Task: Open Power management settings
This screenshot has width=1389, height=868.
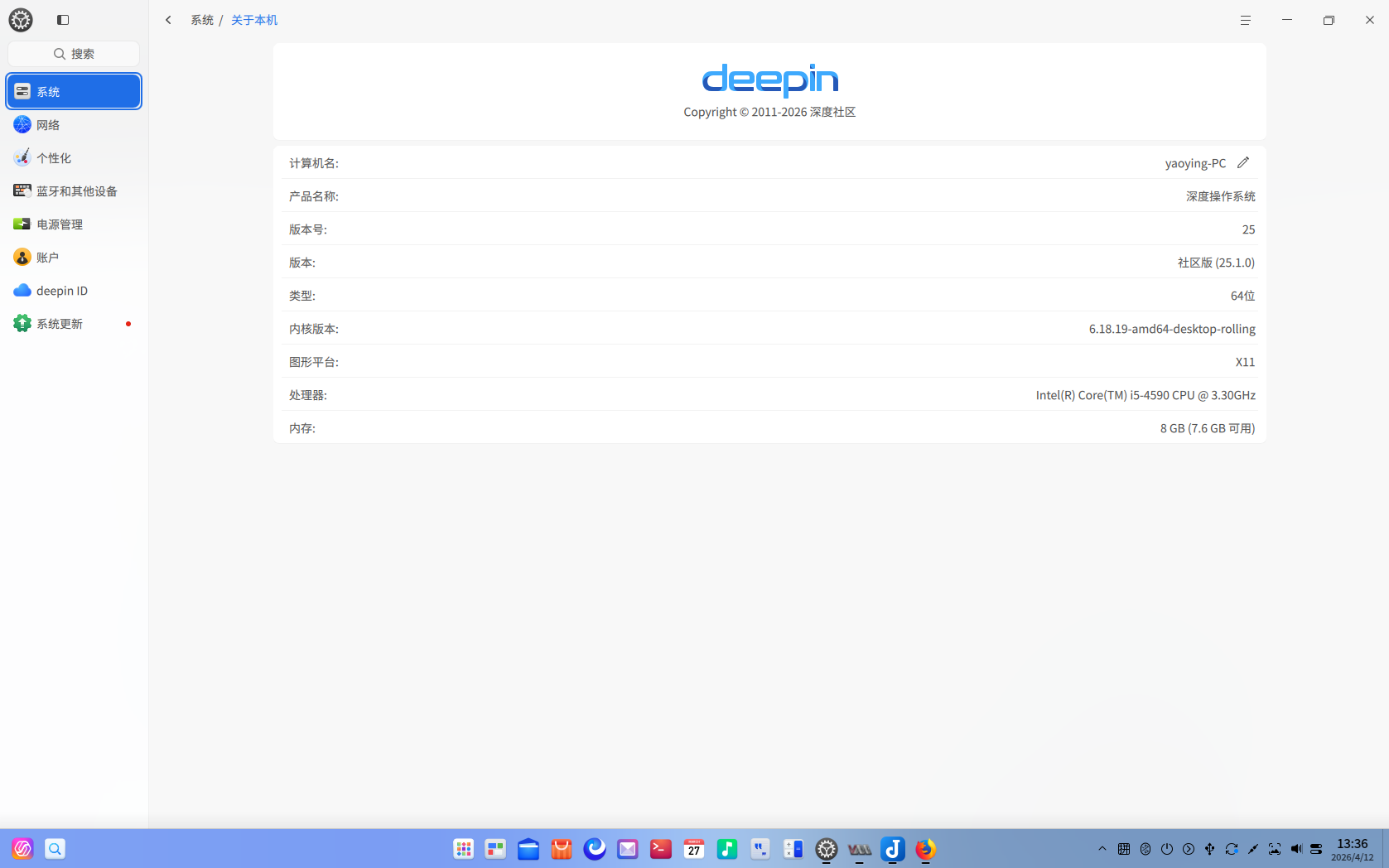Action: click(x=74, y=224)
